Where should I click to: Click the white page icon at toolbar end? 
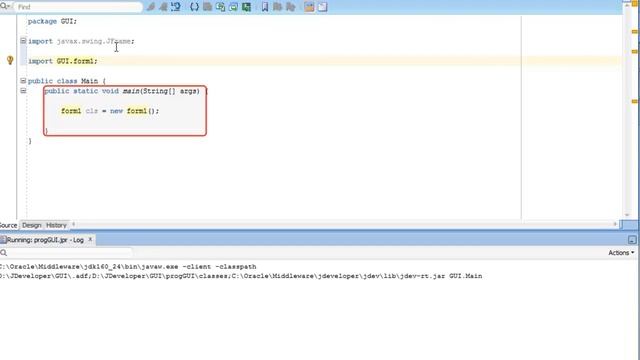(x=322, y=7)
